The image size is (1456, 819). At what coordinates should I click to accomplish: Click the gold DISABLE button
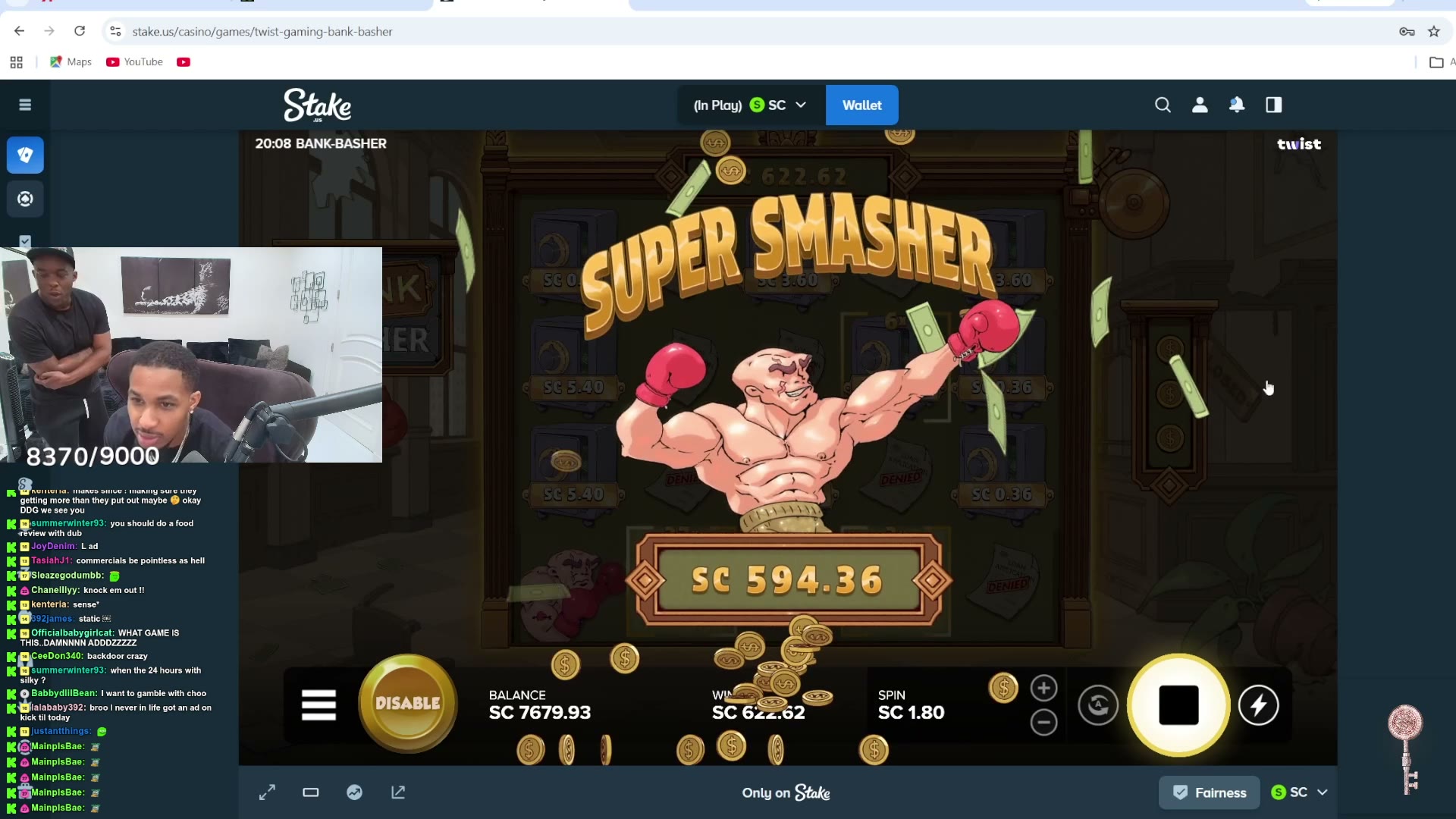408,703
